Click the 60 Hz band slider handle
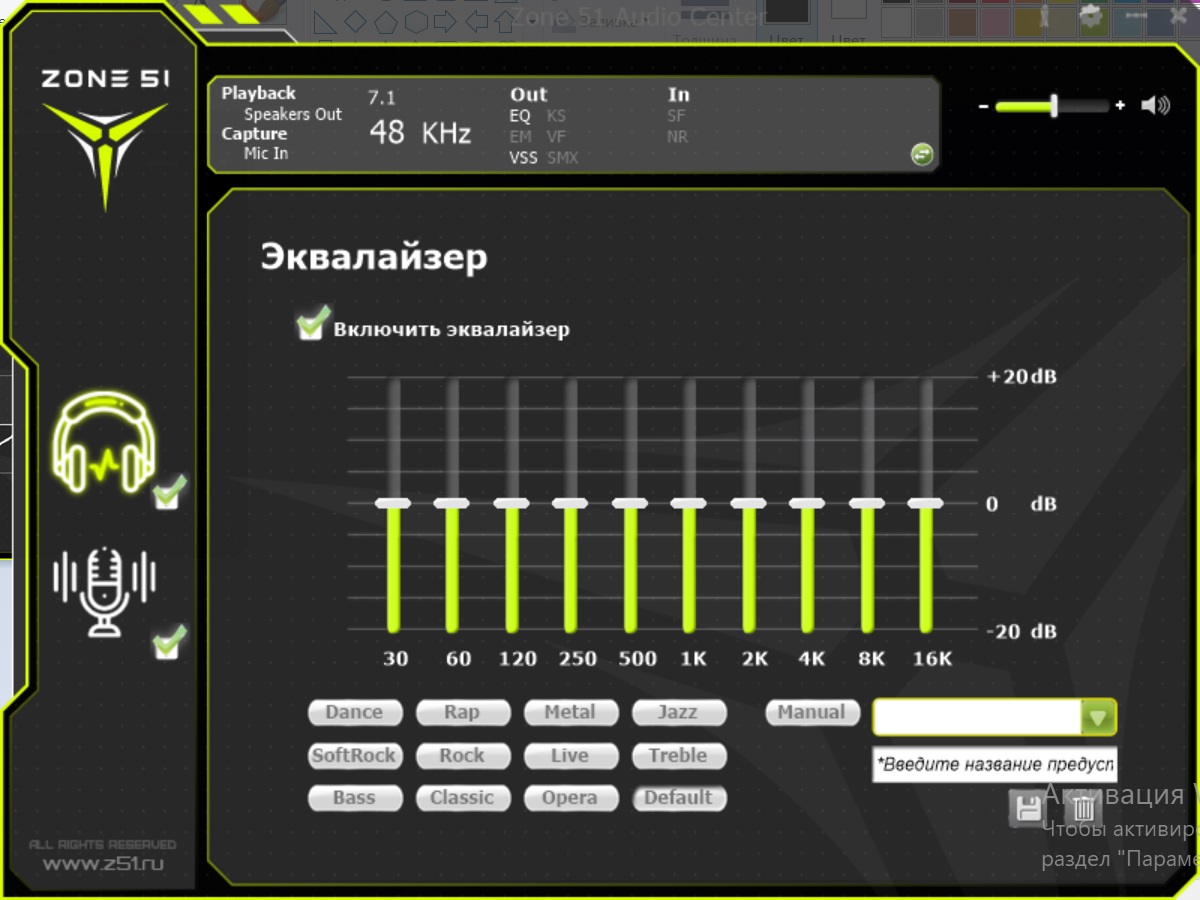 click(453, 503)
